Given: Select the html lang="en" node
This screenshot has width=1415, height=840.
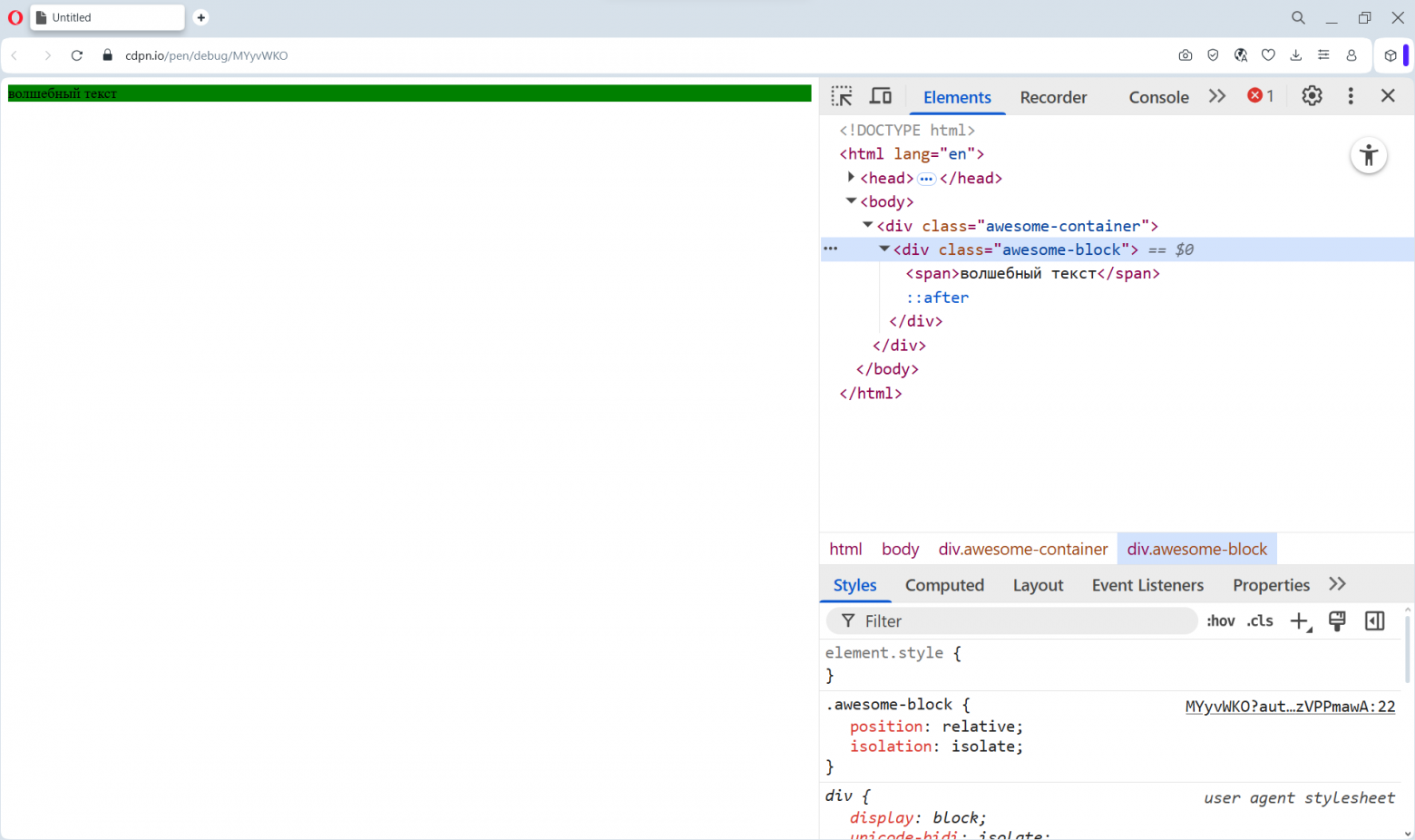Looking at the screenshot, I should (912, 154).
